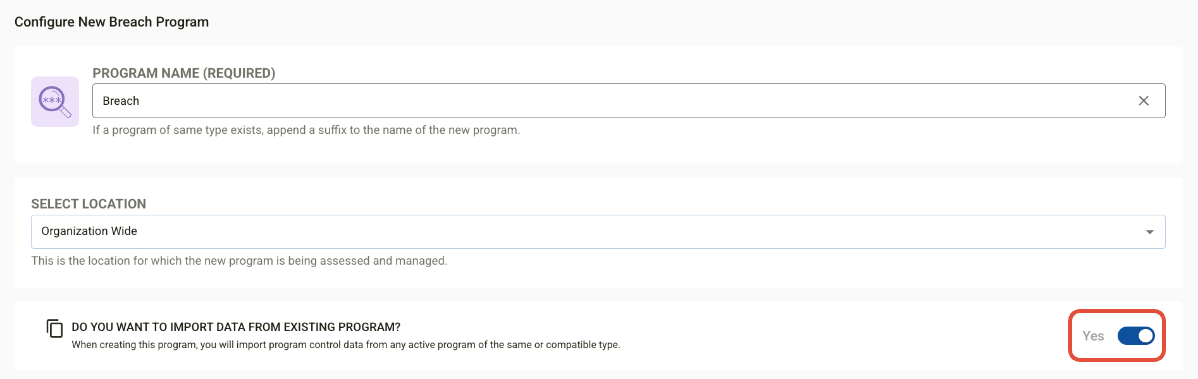Focus the Program Name input field
Screen dimensions: 1198x379
tap(629, 101)
